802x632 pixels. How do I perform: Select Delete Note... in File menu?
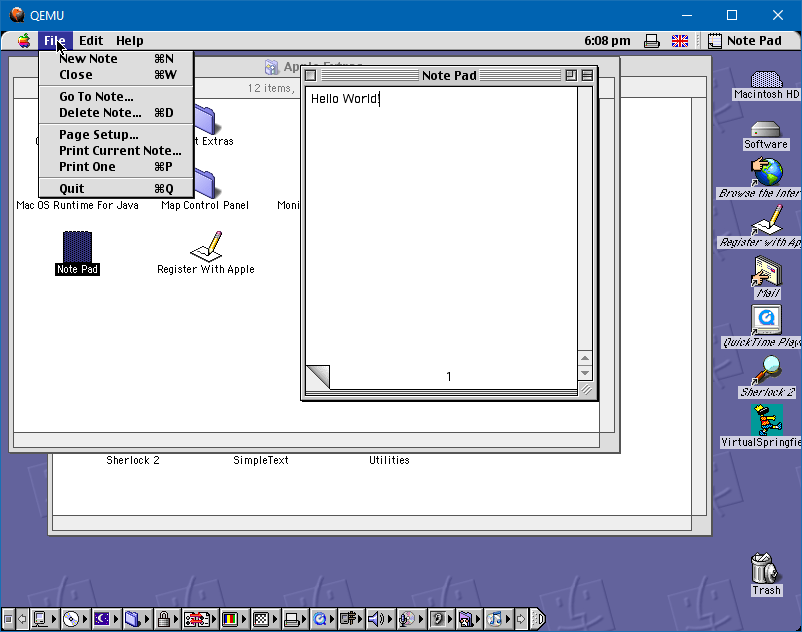(x=100, y=113)
